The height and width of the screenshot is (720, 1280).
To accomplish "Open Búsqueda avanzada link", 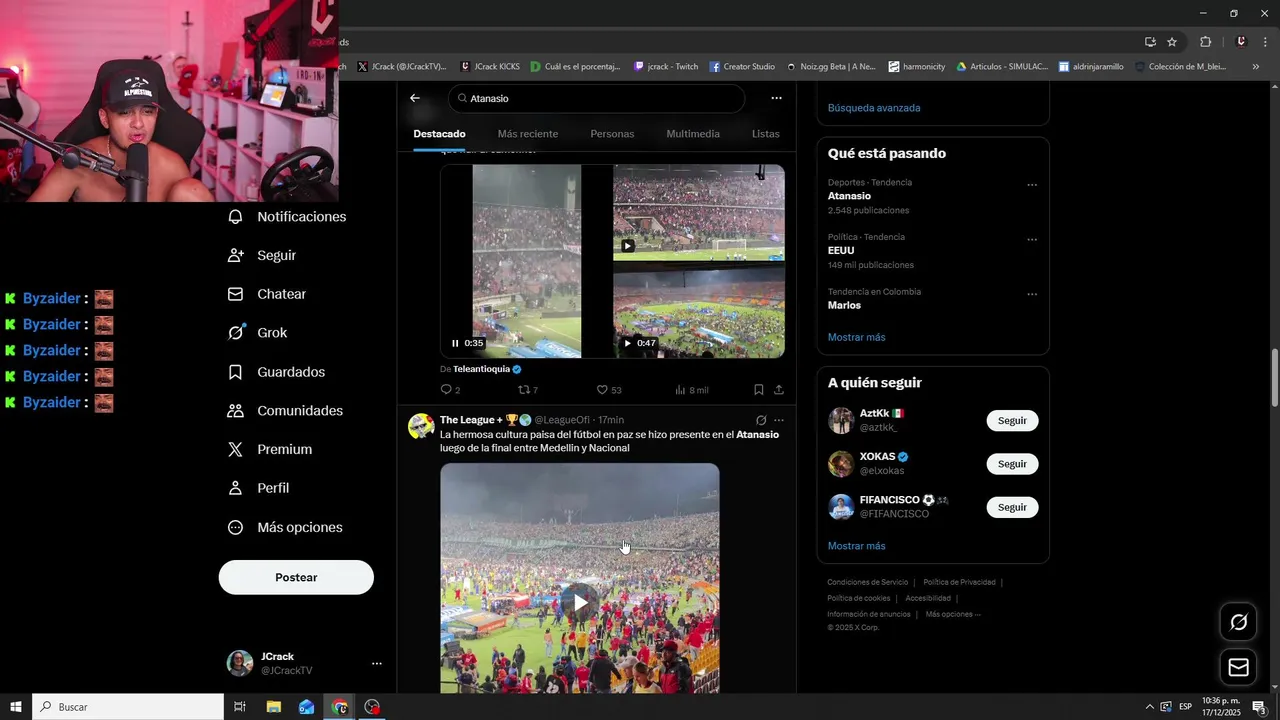I will click(x=874, y=108).
